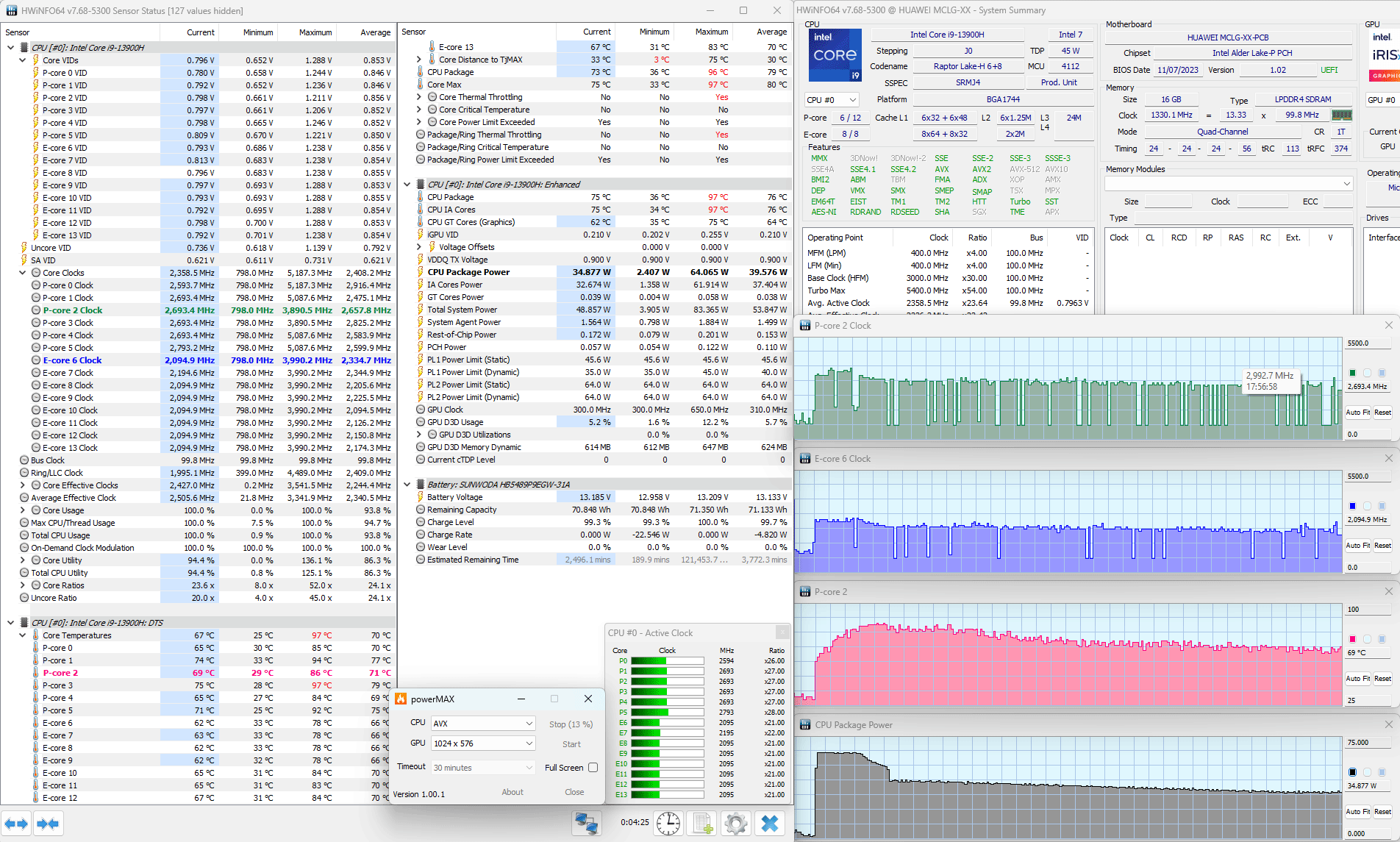Collapse the Core VIDs tree group
The image size is (1400, 842).
point(23,60)
